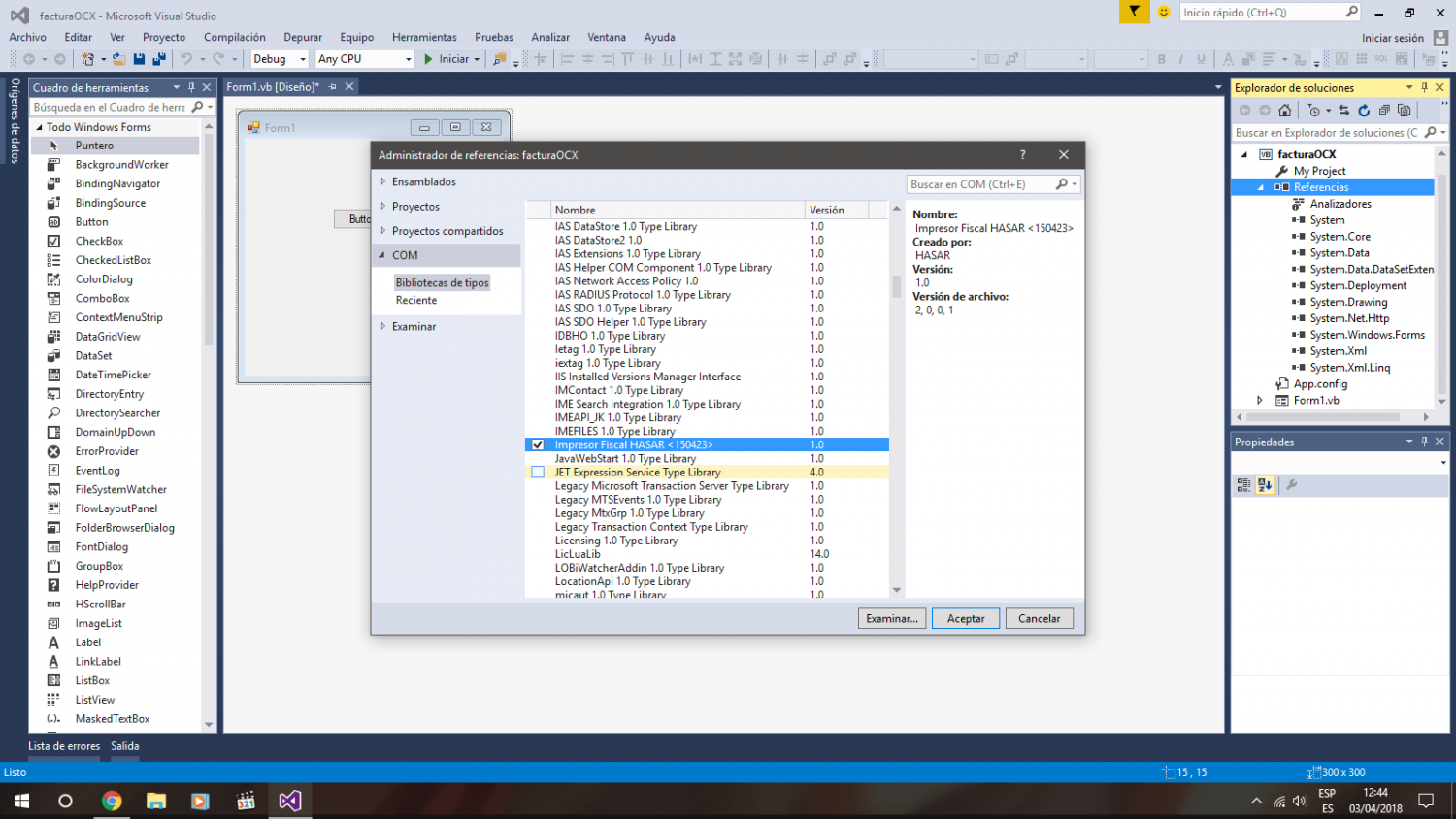This screenshot has width=1456, height=819.
Task: Click the Categorized view icon in Properties panel
Action: coord(1243,485)
